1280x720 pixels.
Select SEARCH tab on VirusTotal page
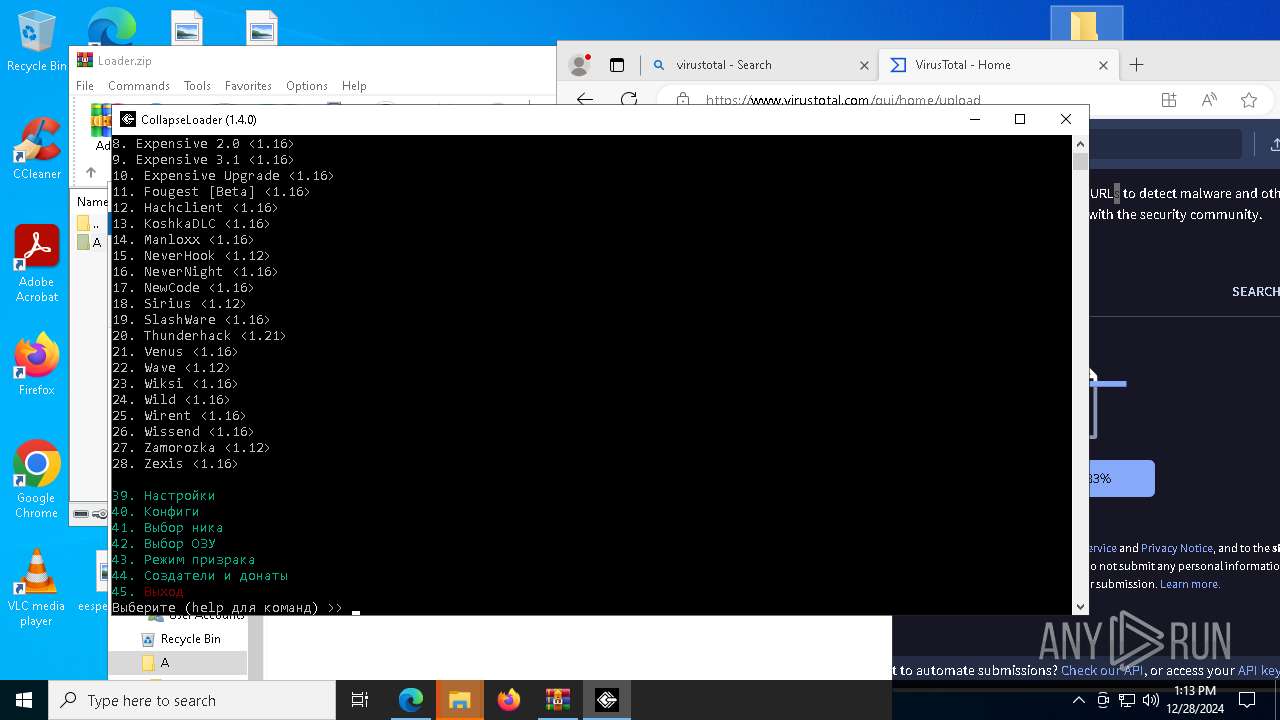click(x=1255, y=292)
